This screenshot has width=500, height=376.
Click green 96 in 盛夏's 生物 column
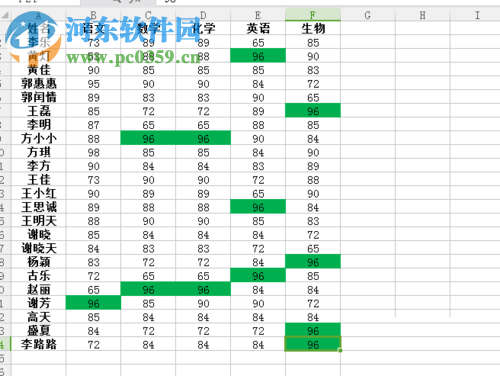coord(313,331)
